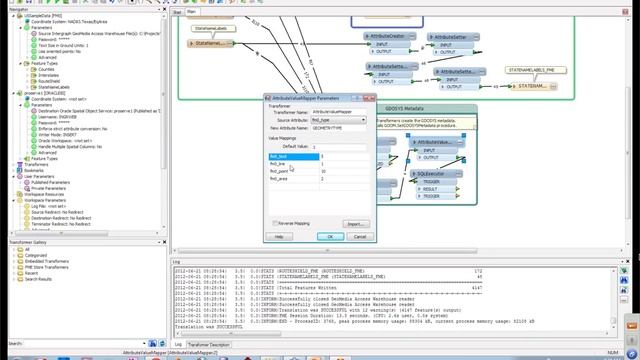Expand the Counties feature type
This screenshot has height=360, width=640.
coord(27,69)
